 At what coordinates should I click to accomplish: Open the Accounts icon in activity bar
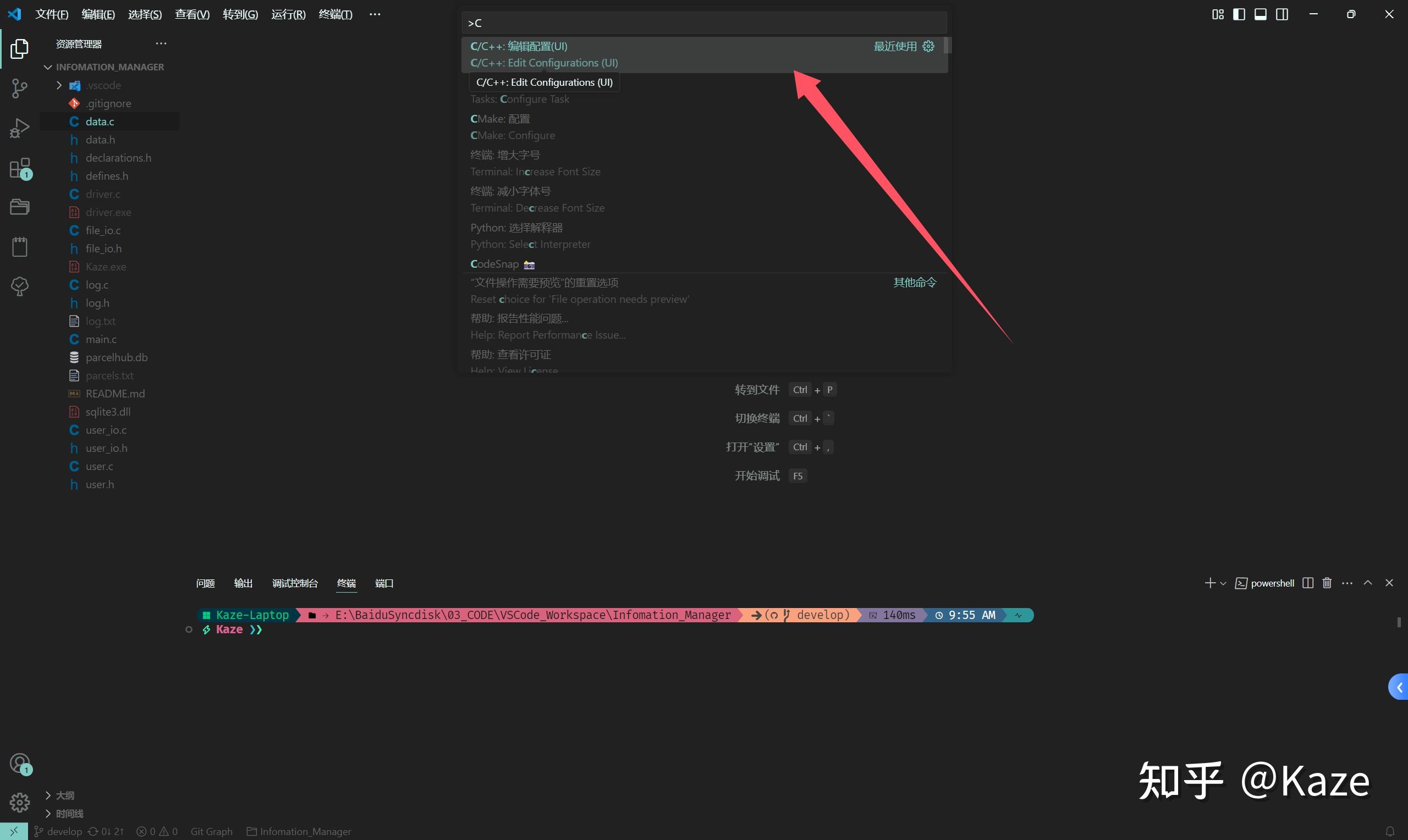pos(19,764)
